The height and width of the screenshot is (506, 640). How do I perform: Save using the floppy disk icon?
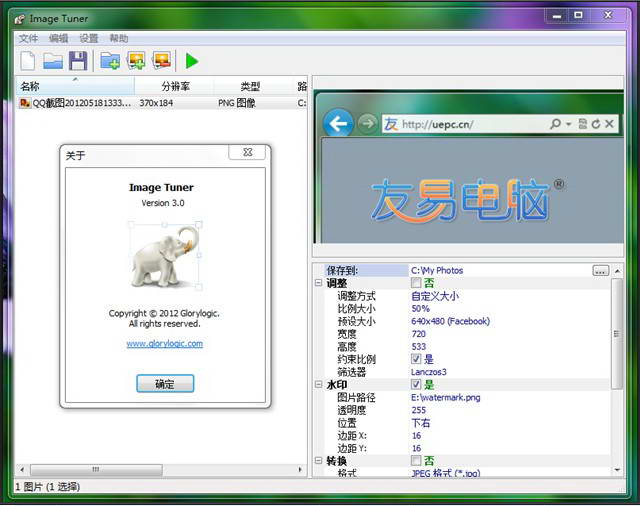coord(78,61)
